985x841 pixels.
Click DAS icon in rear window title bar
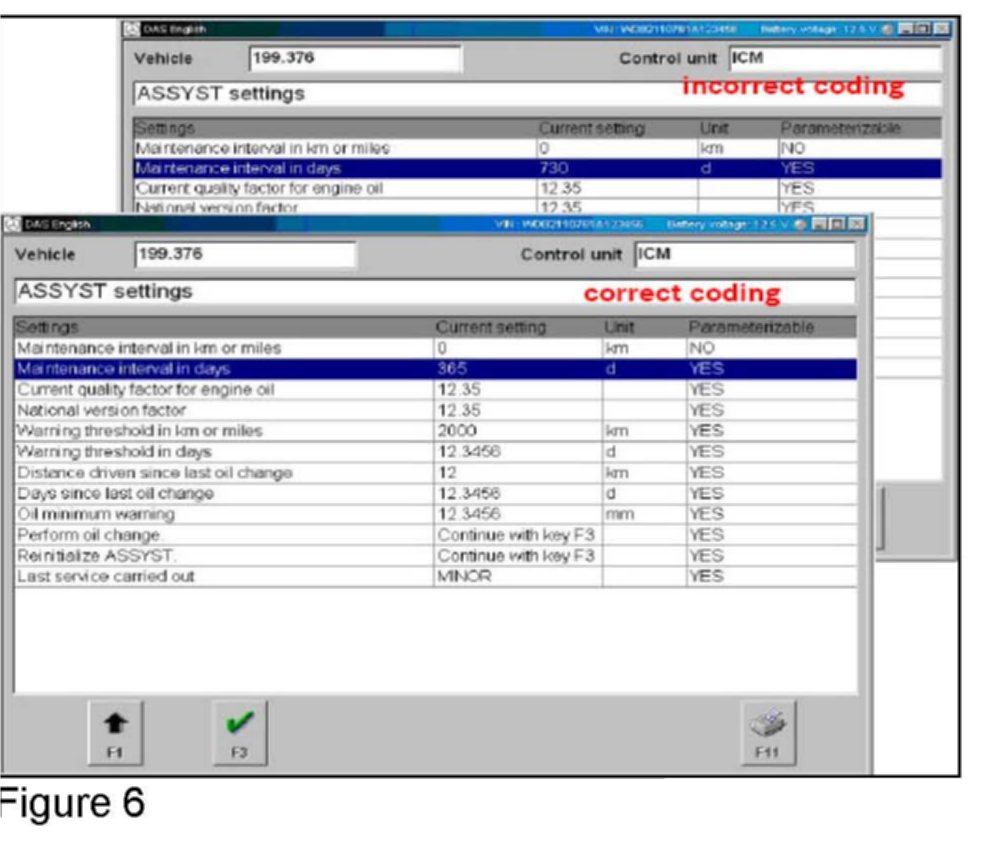130,29
